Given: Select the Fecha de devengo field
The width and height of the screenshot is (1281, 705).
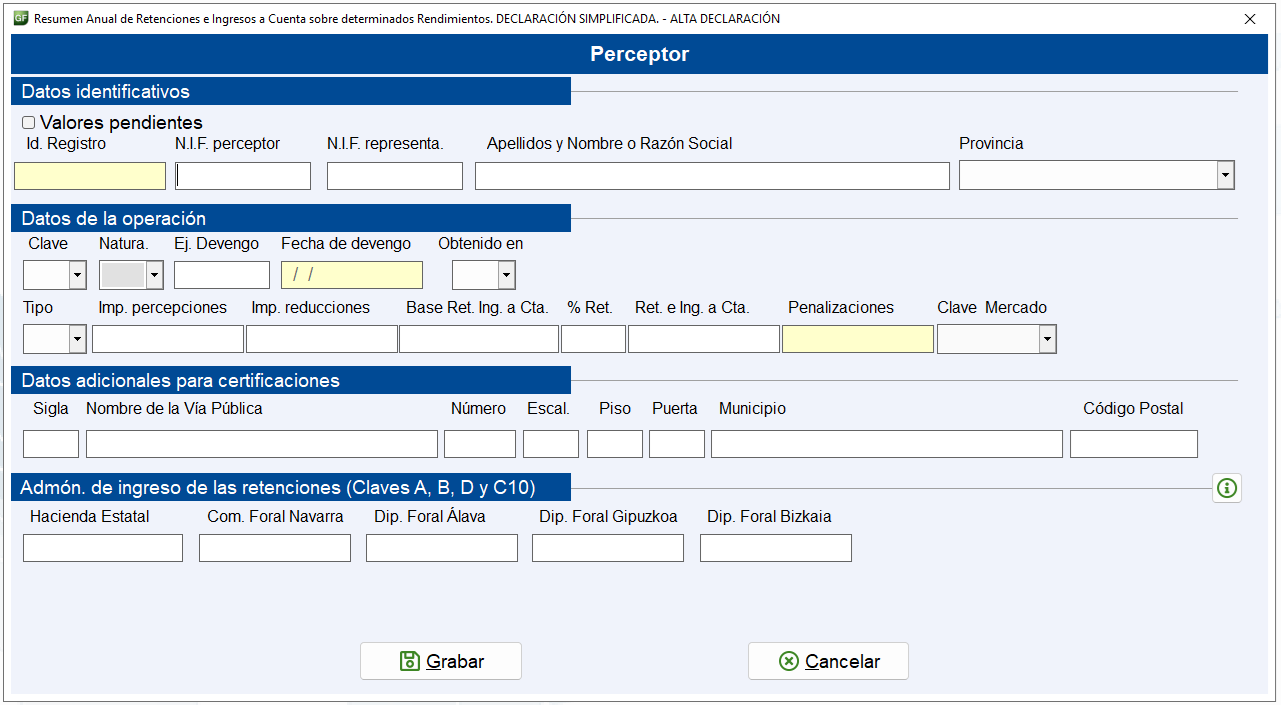Looking at the screenshot, I should pyautogui.click(x=352, y=275).
